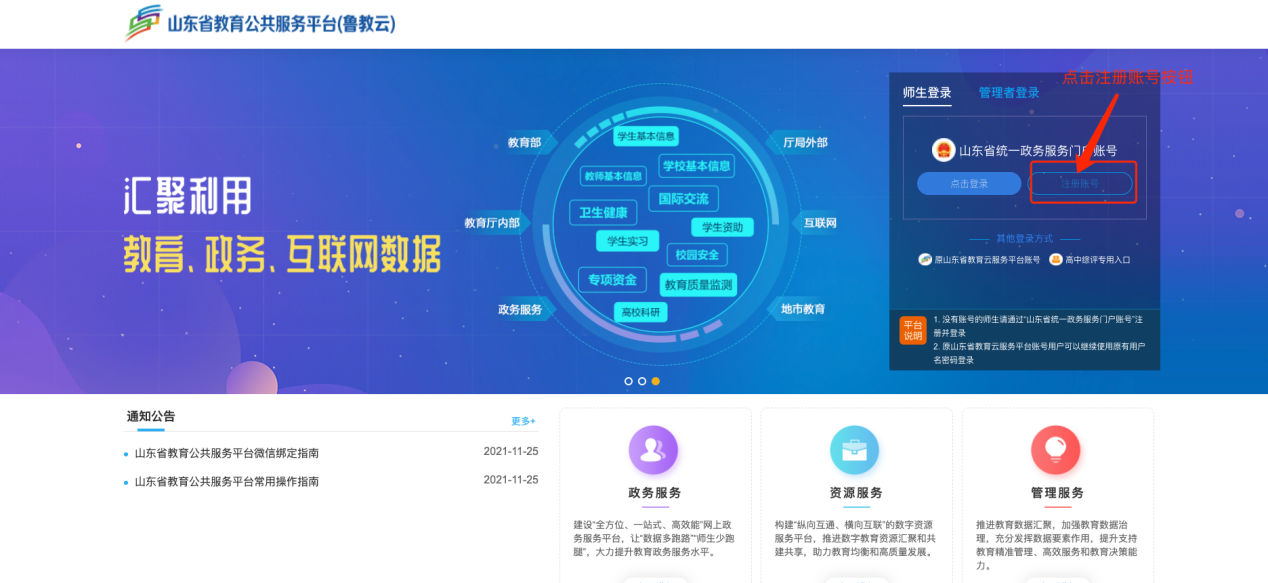Image resolution: width=1268 pixels, height=583 pixels.
Task: Click the 国际交流 tag in the diagram
Action: pyautogui.click(x=683, y=199)
